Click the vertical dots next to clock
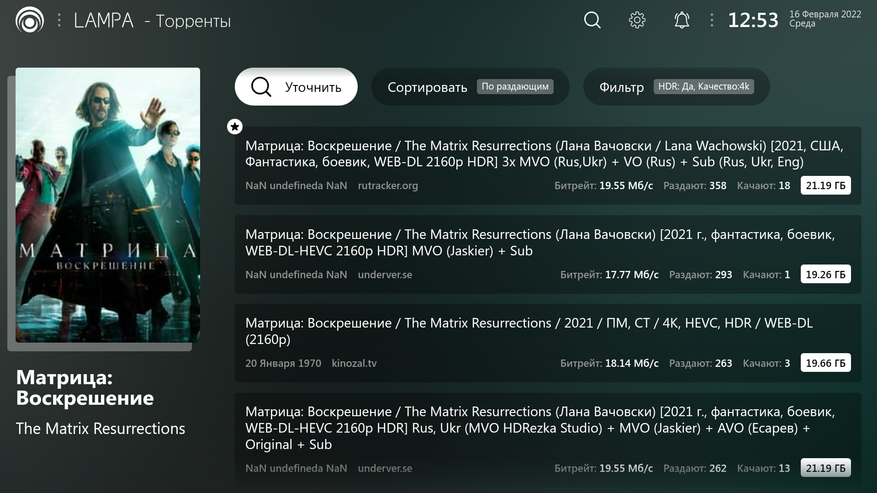 pyautogui.click(x=712, y=20)
